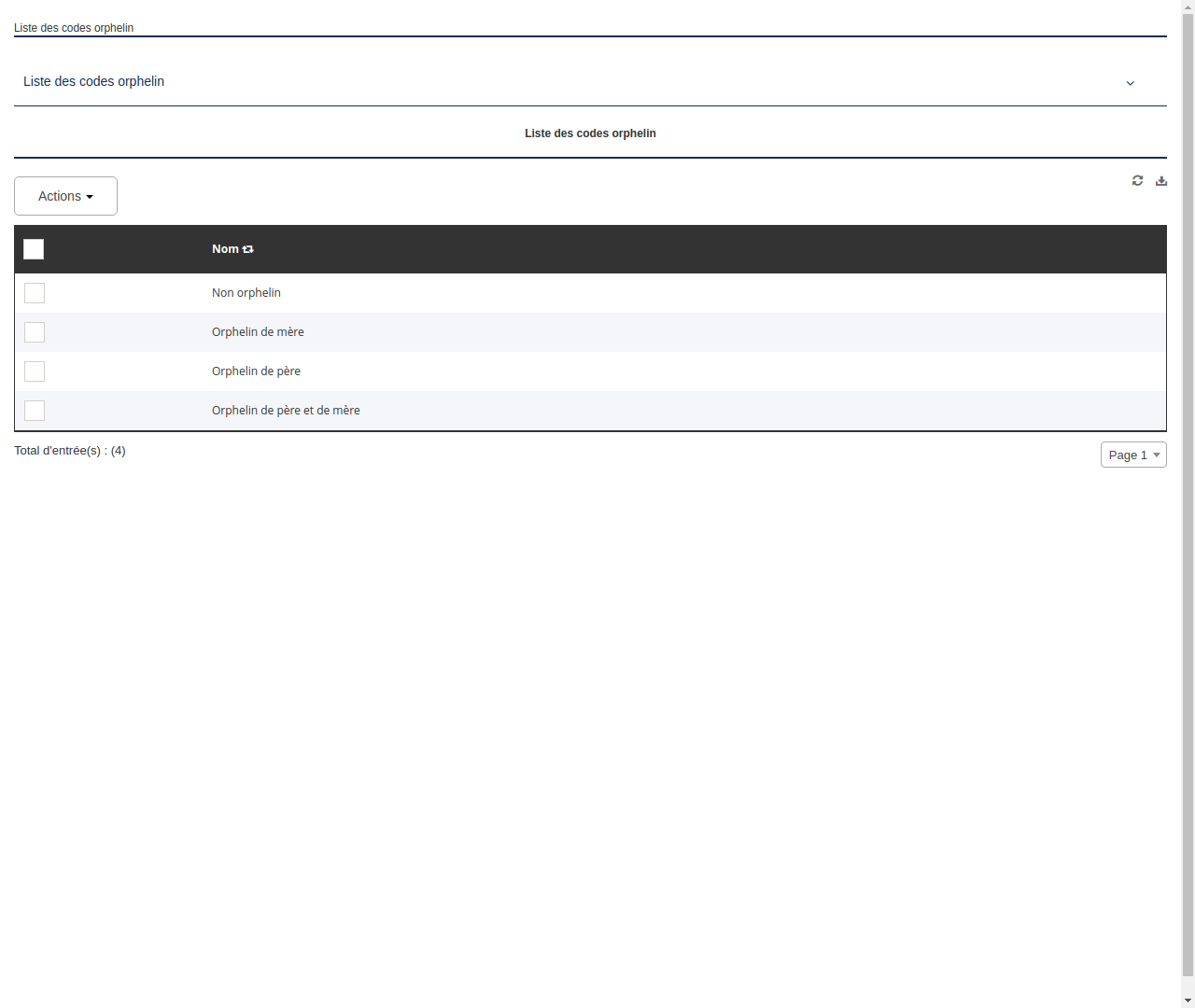Screen dimensions: 1195x1008
Task: Download the table data
Action: coord(1161,180)
